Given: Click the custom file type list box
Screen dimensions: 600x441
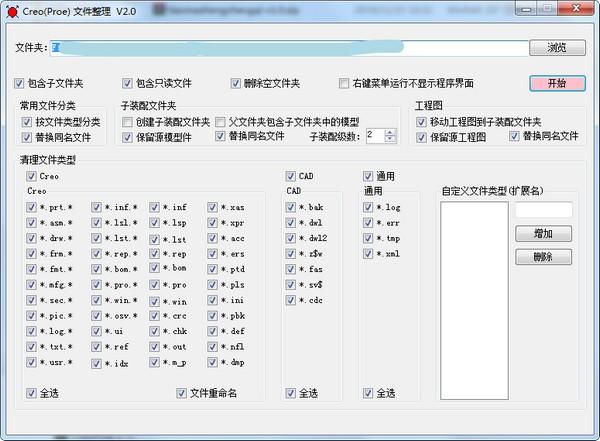Looking at the screenshot, I should [x=474, y=301].
